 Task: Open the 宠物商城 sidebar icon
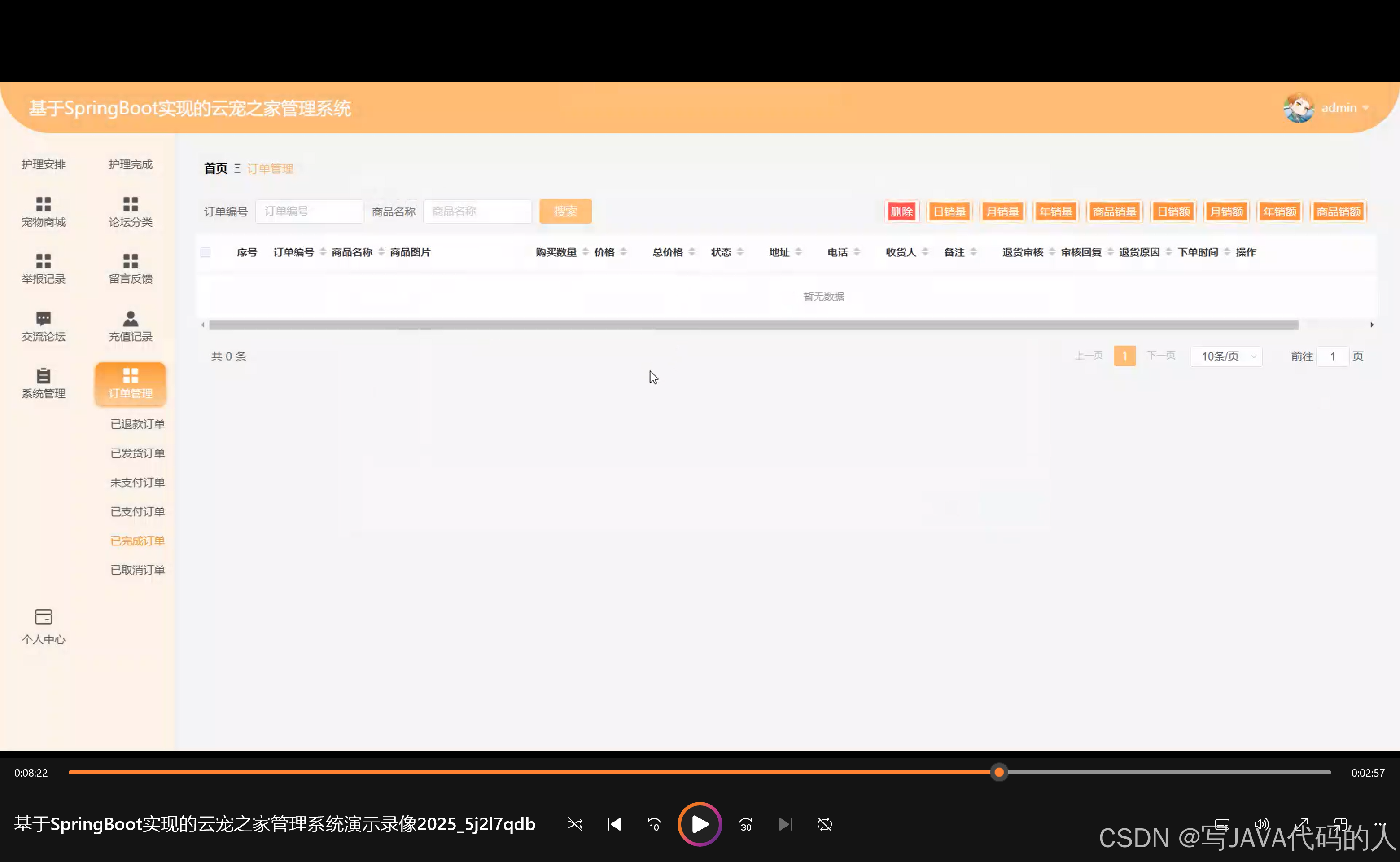(x=44, y=211)
